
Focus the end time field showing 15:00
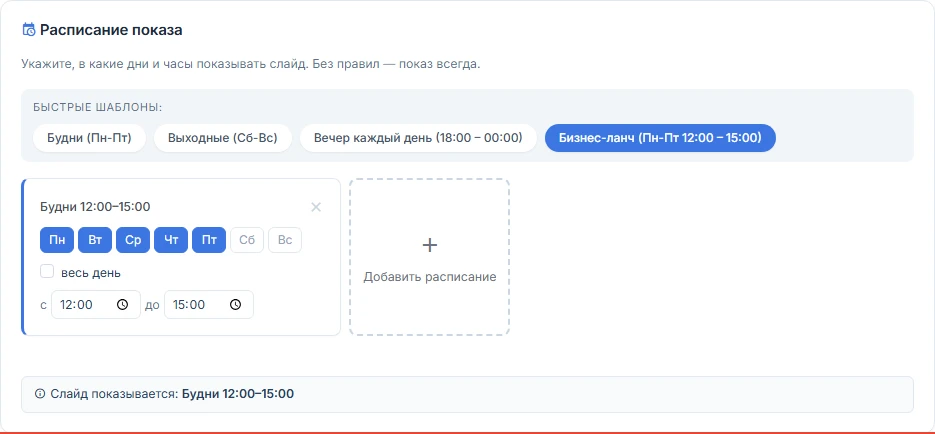tap(209, 305)
